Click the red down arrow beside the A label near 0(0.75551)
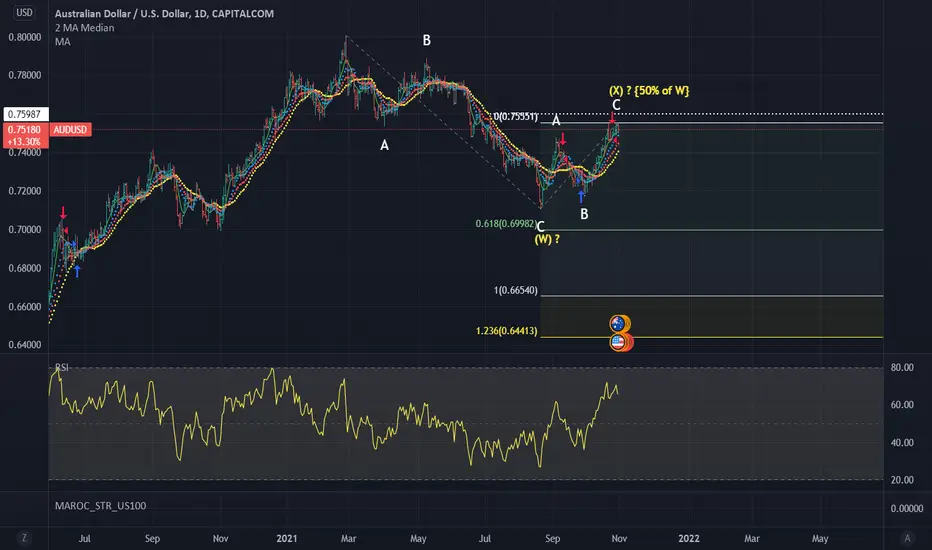This screenshot has height=550, width=932. pos(563,140)
